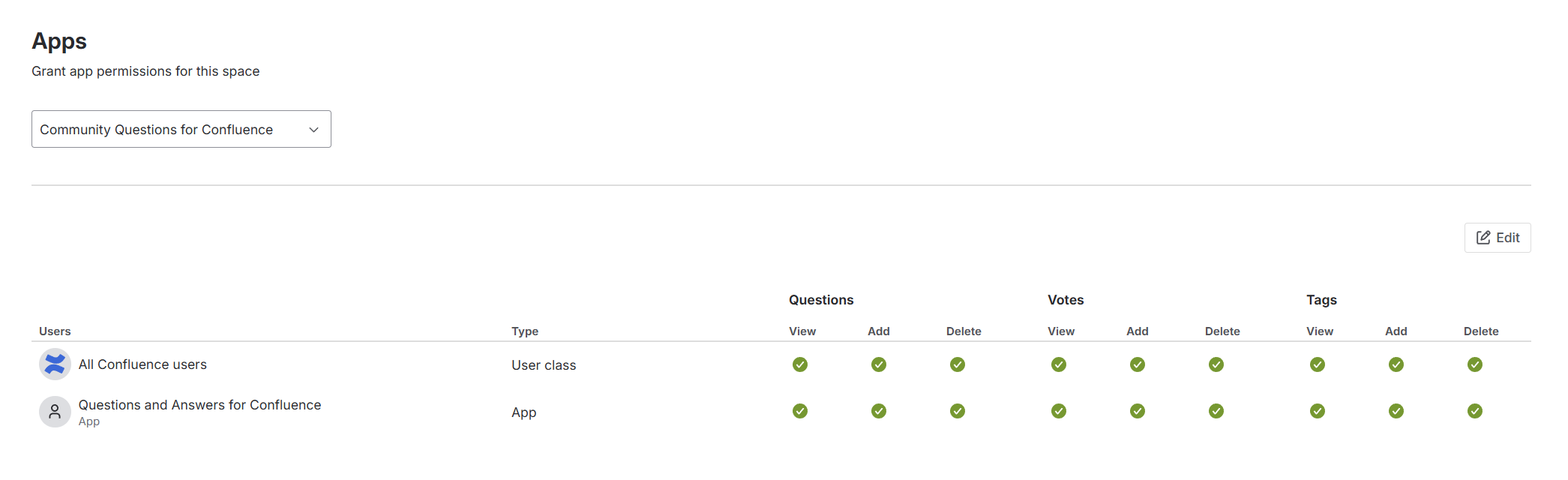Click Tags View checkmark for Questions and Answers app
The width and height of the screenshot is (1568, 480).
point(1318,411)
